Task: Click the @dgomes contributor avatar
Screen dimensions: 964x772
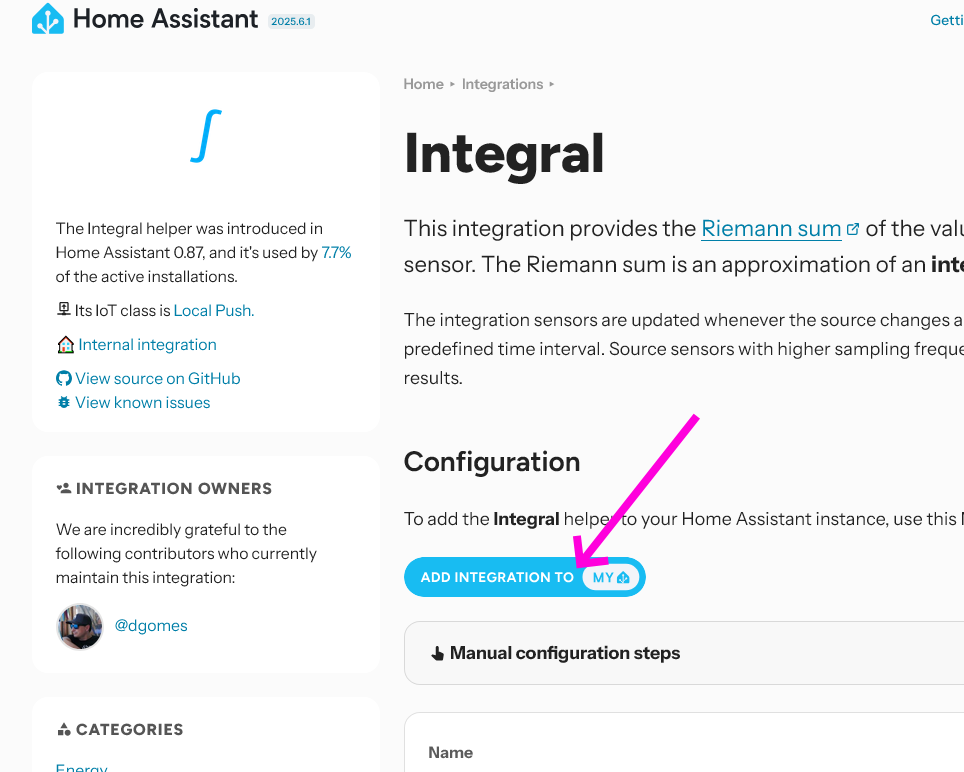Action: tap(79, 627)
